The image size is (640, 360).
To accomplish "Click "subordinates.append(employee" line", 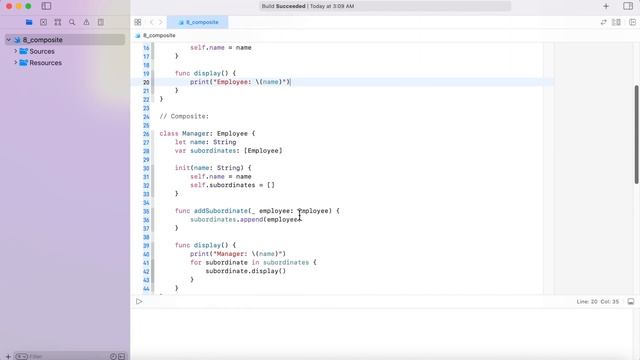I will point(245,219).
